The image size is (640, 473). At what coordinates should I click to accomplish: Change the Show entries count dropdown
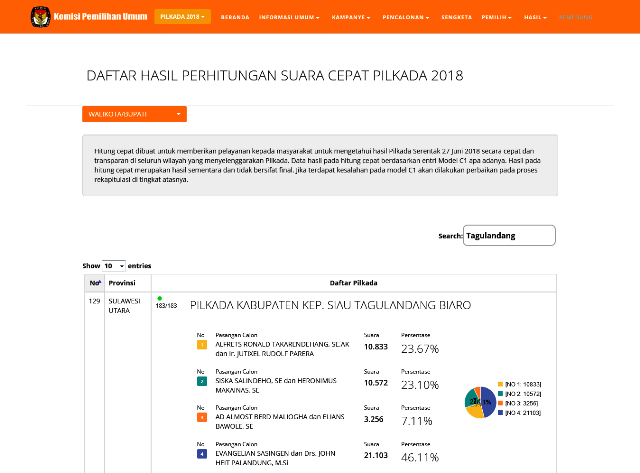(114, 266)
